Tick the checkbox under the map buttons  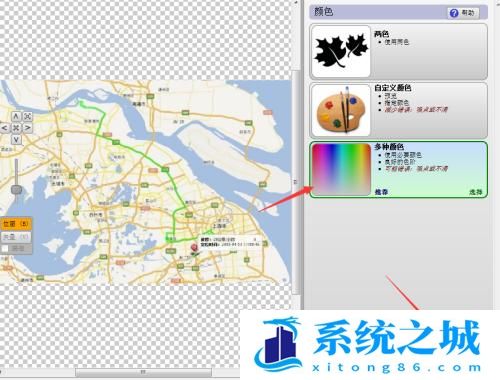coord(5,249)
